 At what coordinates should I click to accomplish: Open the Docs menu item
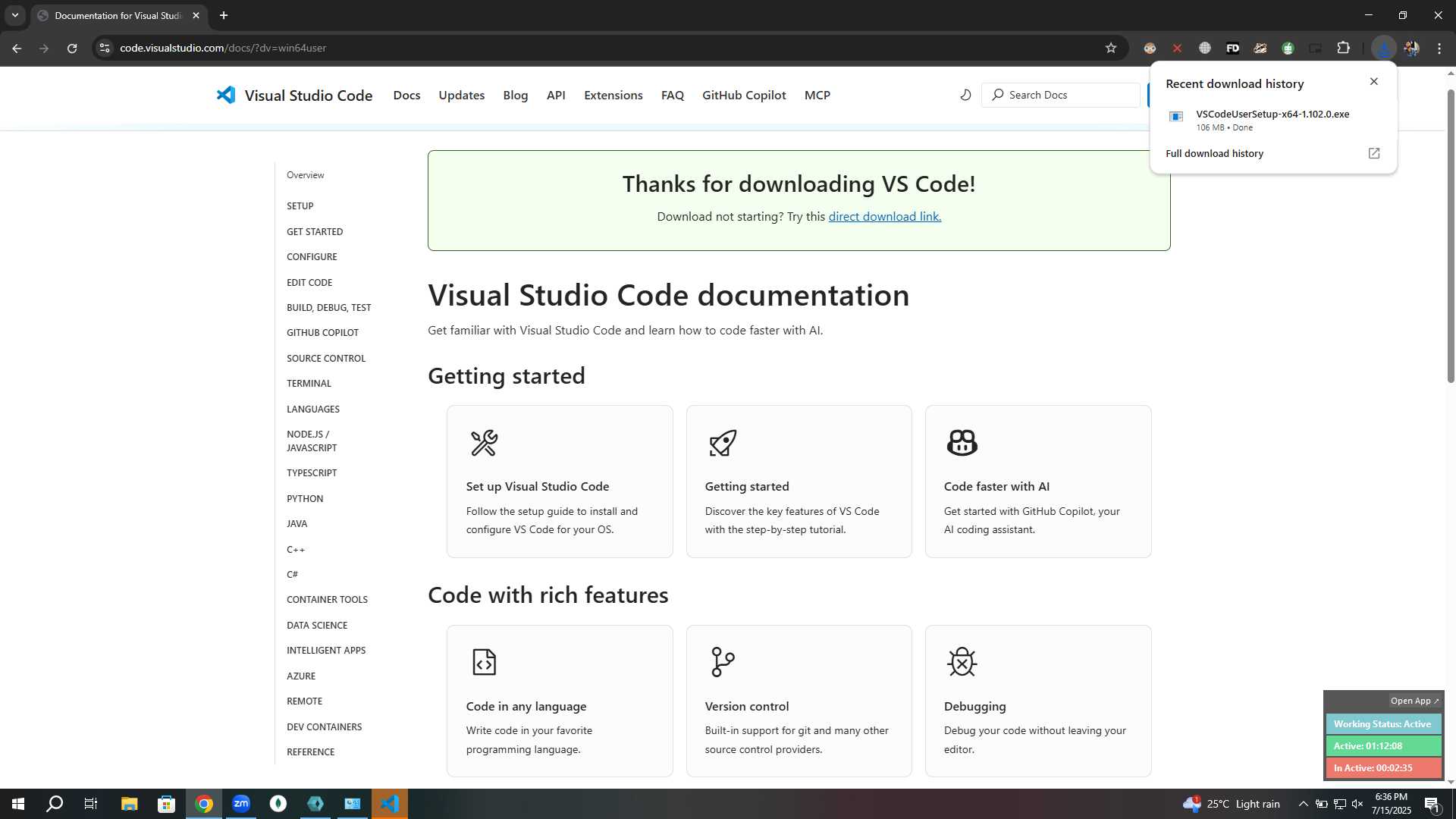406,95
